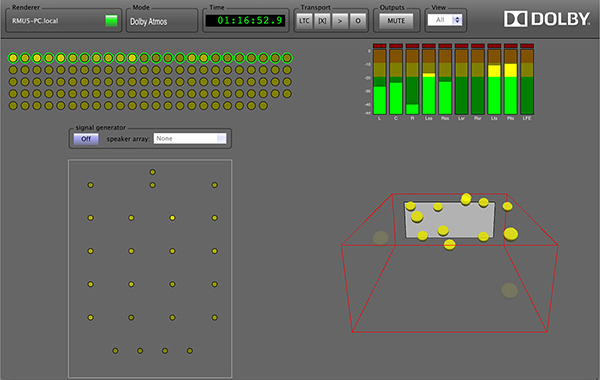
Task: Click the green renderer connection status indicator
Action: click(x=111, y=21)
